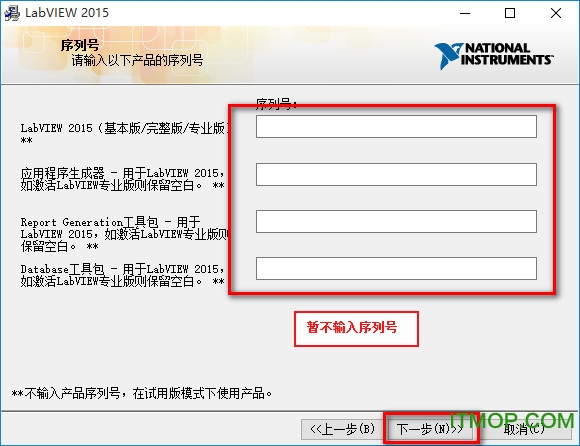
Task: Select the Report Generation toolkit serial field
Action: (x=396, y=222)
